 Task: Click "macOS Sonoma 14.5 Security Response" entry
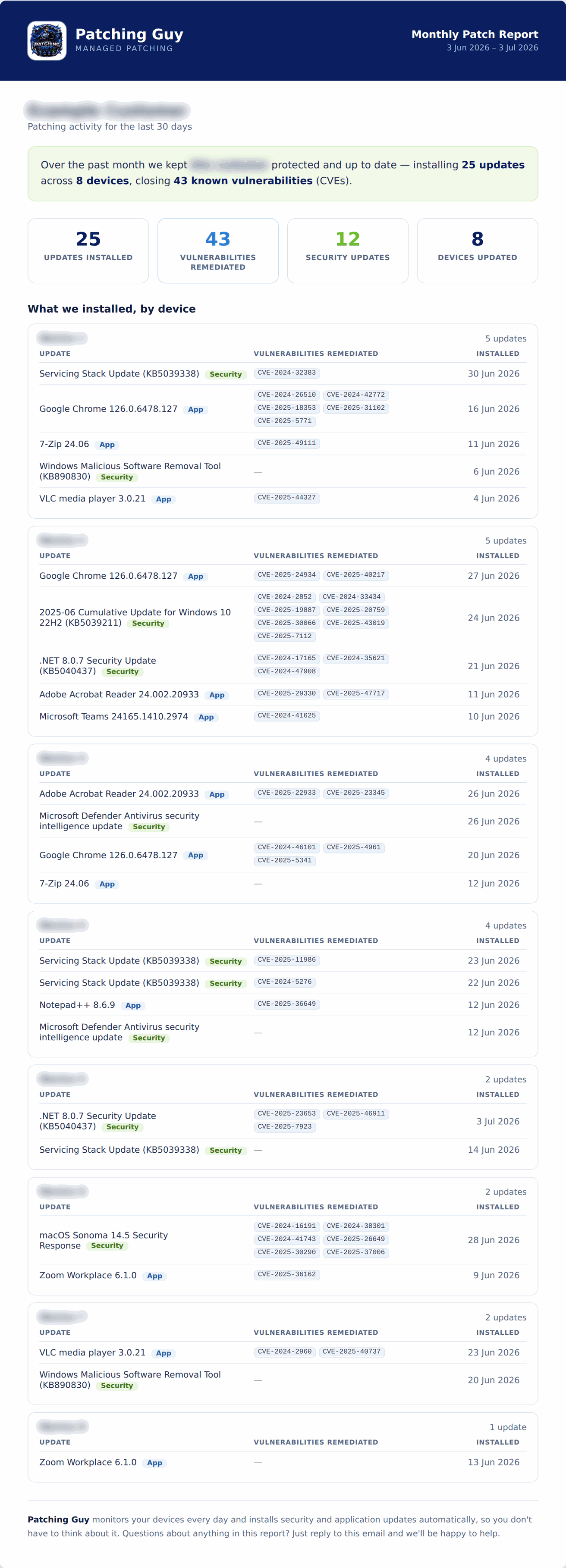coord(104,1241)
